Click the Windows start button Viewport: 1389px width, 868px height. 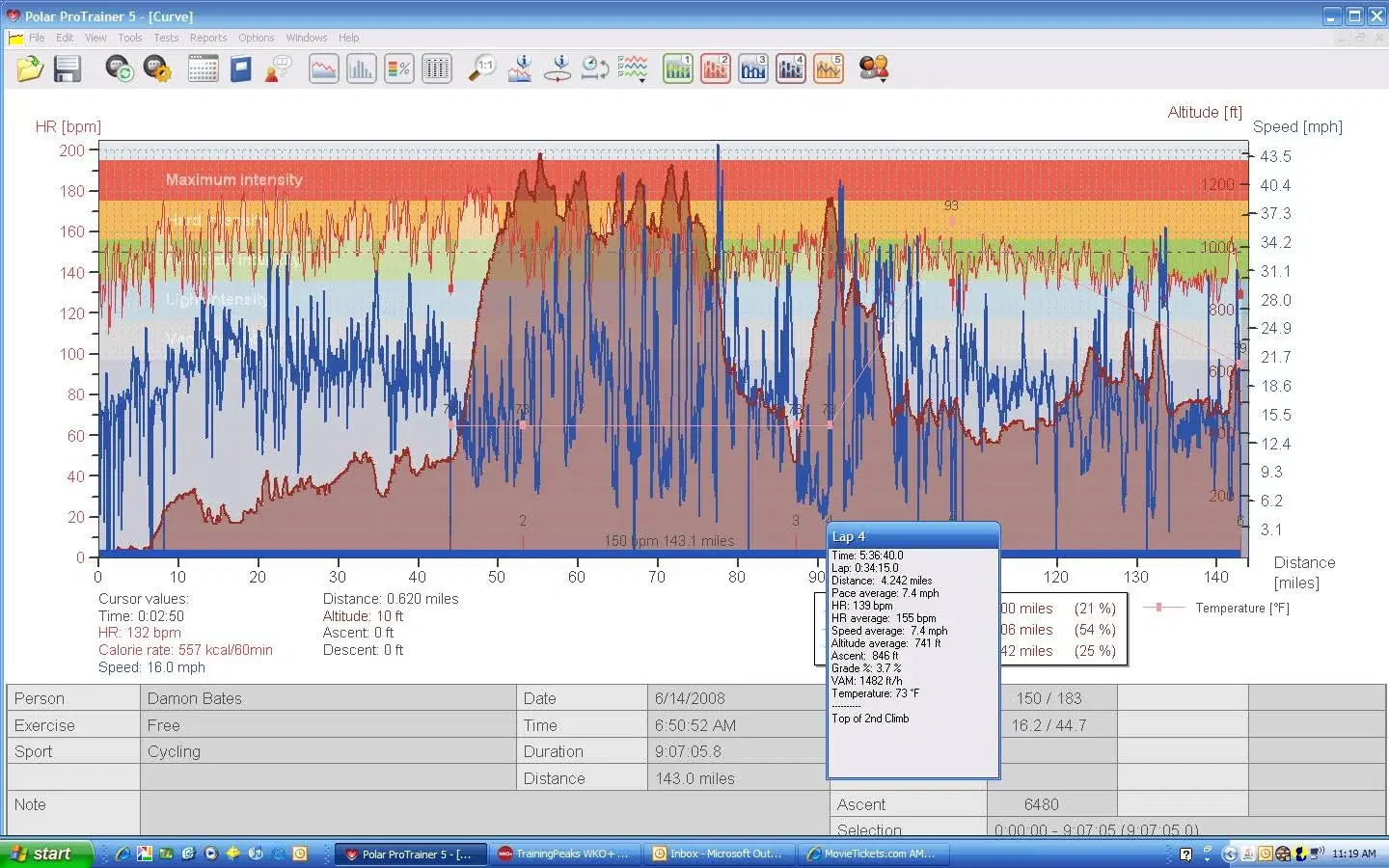pos(45,854)
